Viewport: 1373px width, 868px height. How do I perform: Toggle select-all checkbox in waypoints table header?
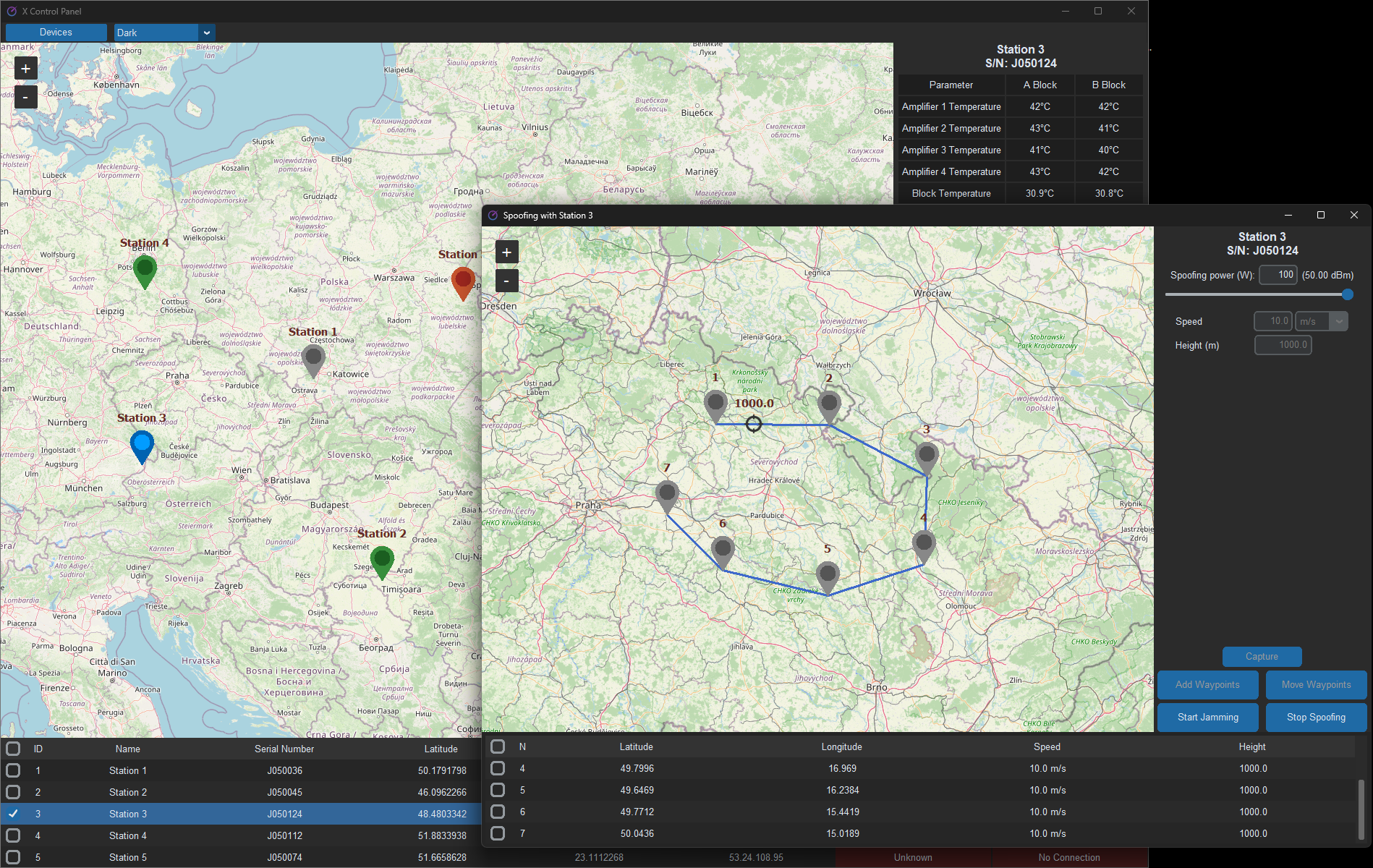(498, 746)
